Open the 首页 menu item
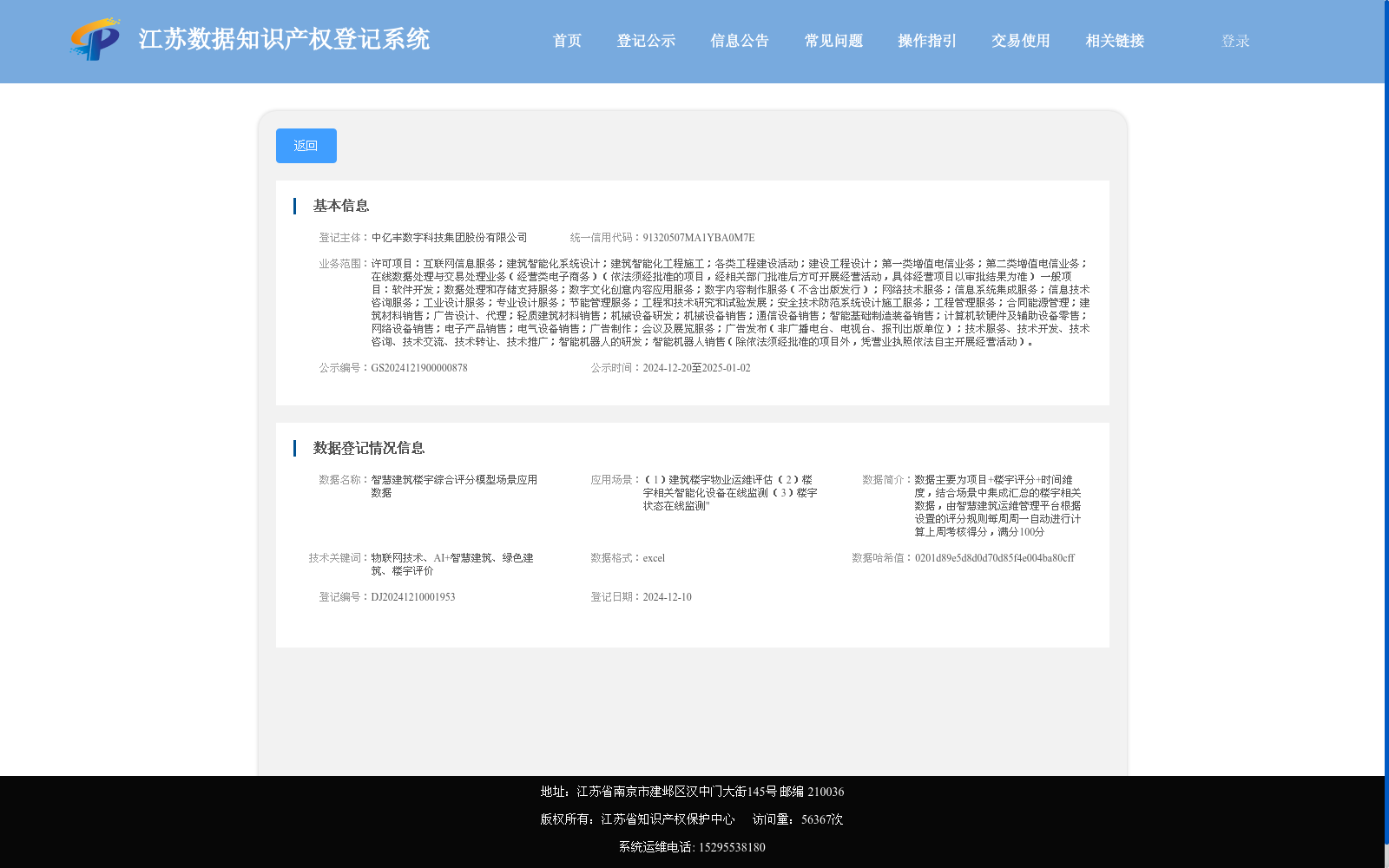 click(x=567, y=41)
